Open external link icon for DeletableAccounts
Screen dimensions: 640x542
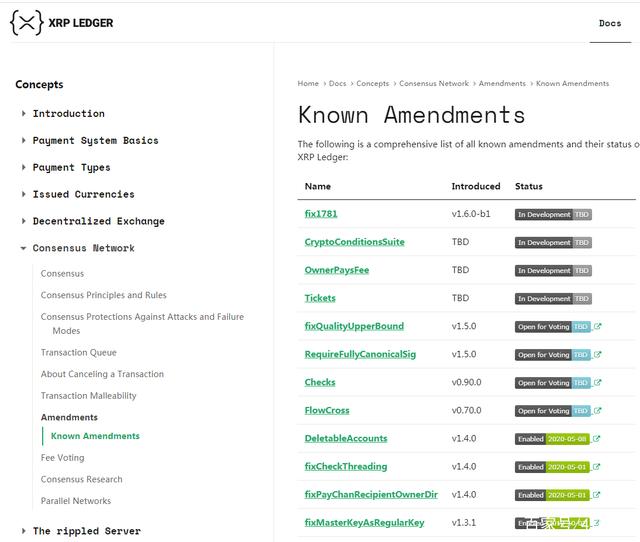pyautogui.click(x=596, y=439)
